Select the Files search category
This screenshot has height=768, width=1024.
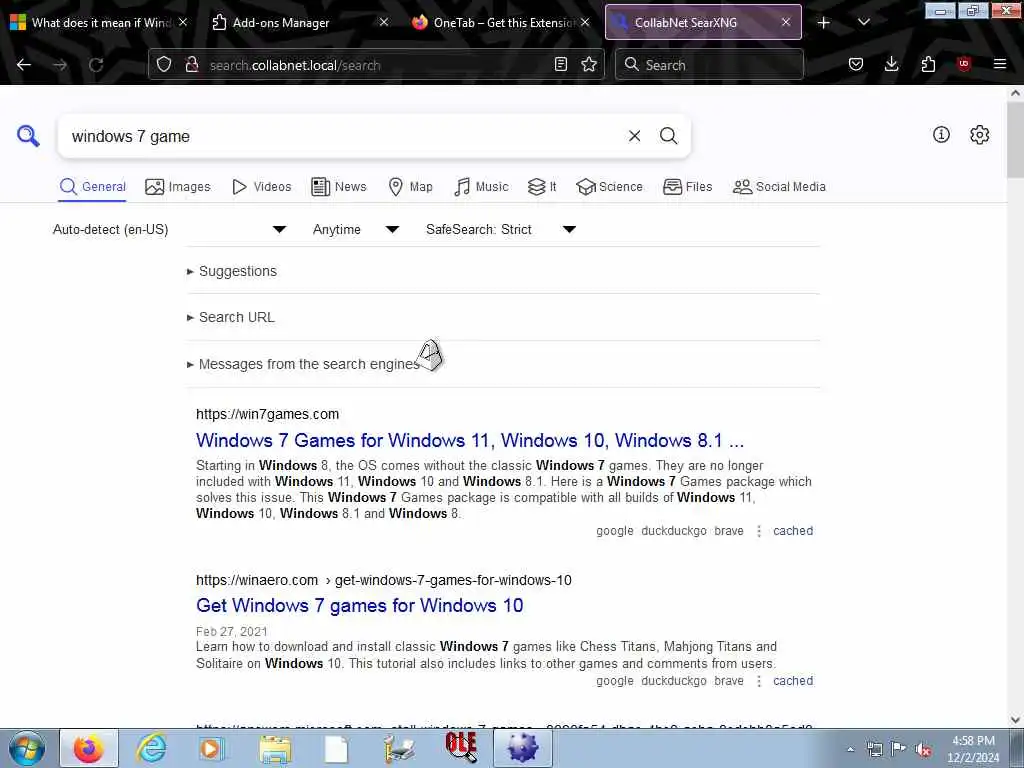click(687, 187)
